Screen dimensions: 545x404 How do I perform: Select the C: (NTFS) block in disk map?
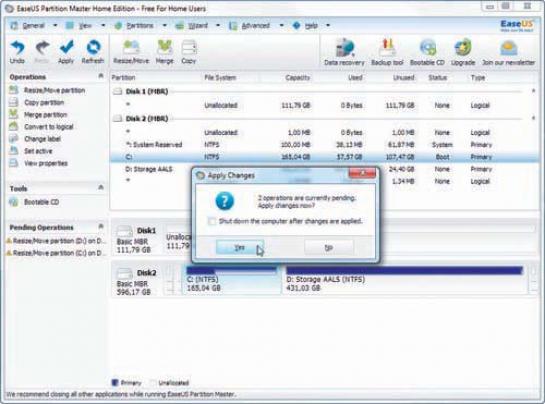point(231,280)
